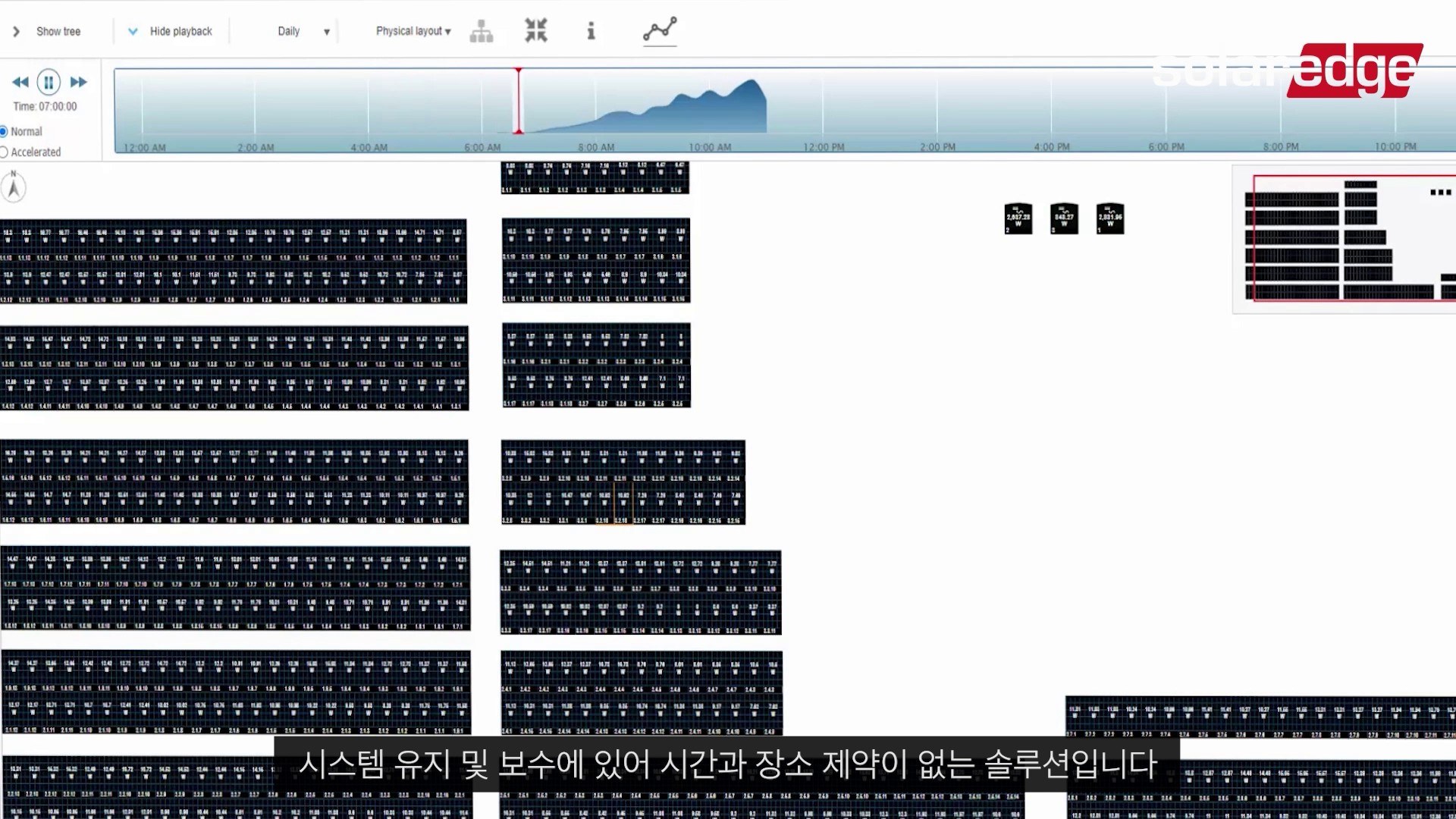Image resolution: width=1456 pixels, height=819 pixels.
Task: Select inverter 2 icon showing 2,887.28 W
Action: click(1018, 218)
